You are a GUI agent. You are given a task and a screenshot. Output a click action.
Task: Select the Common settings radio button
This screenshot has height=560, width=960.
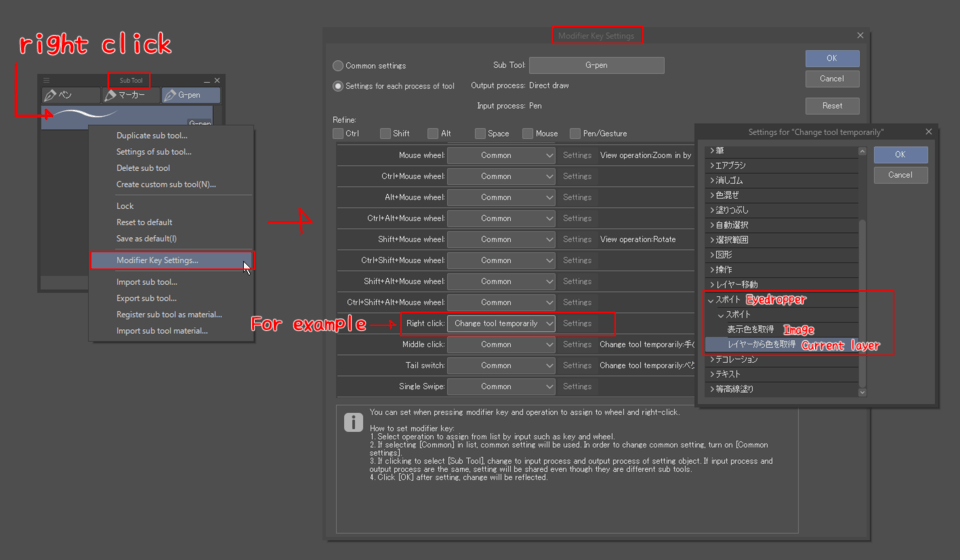coord(339,66)
